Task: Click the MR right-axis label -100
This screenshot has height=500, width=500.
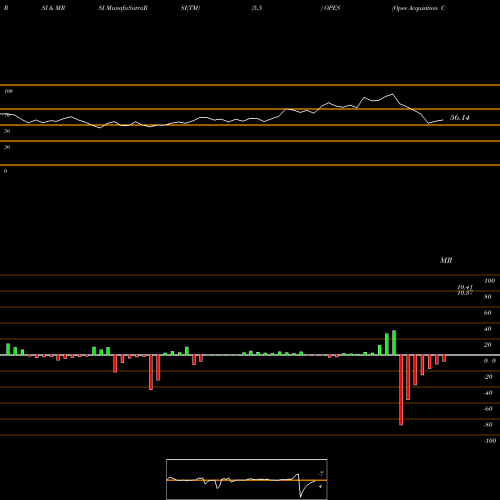Action: pyautogui.click(x=490, y=441)
